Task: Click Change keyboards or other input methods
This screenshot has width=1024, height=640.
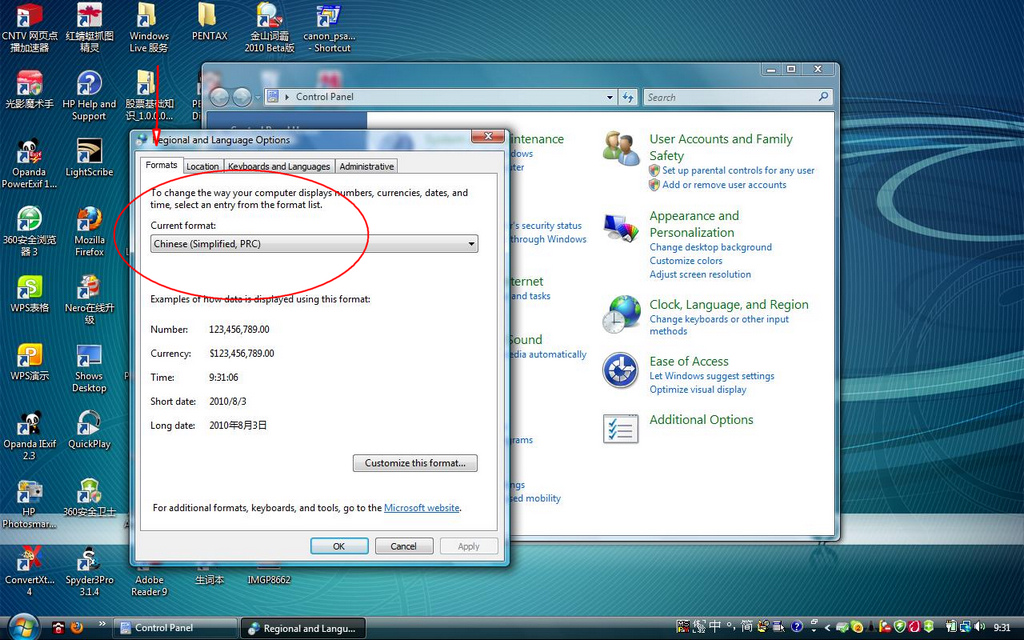Action: [719, 325]
